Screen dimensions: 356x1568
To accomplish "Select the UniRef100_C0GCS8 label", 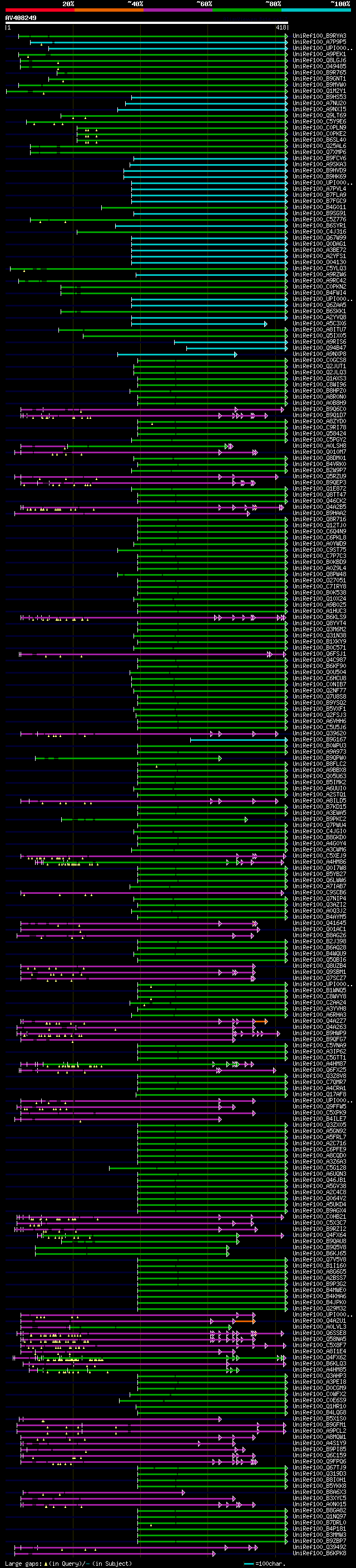I will 319,360.
